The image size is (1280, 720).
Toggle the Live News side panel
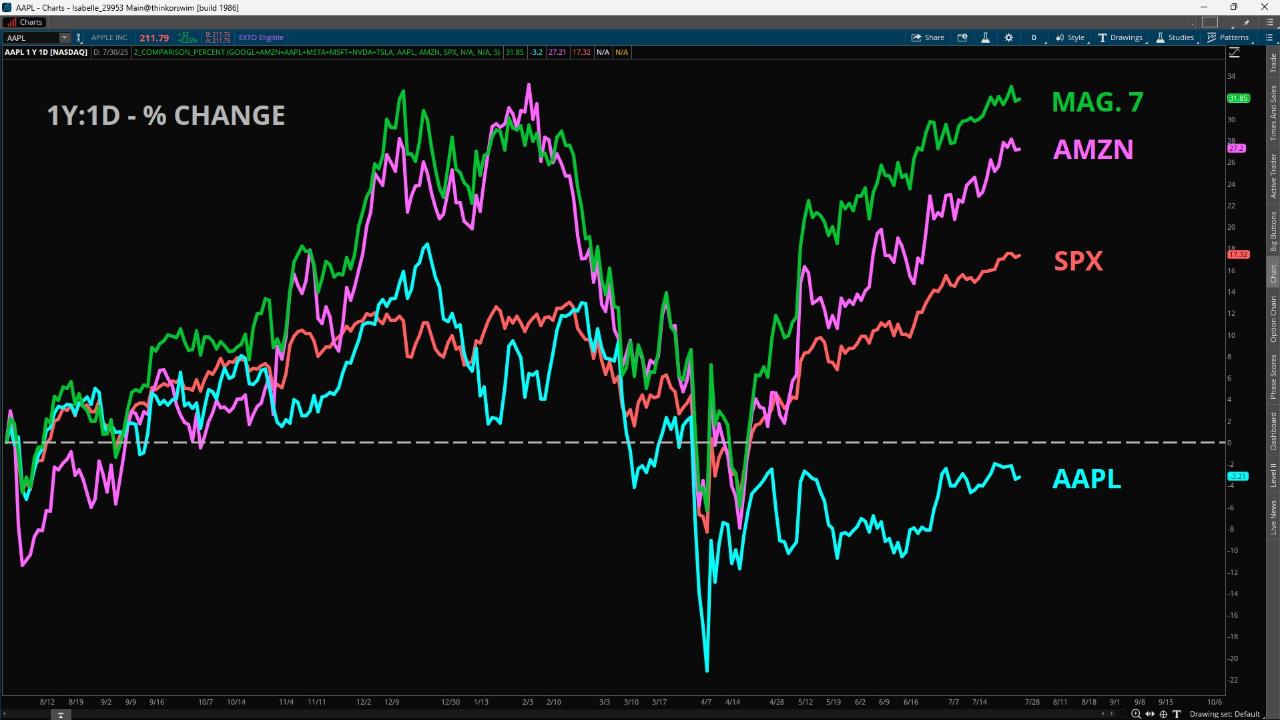coord(1273,516)
